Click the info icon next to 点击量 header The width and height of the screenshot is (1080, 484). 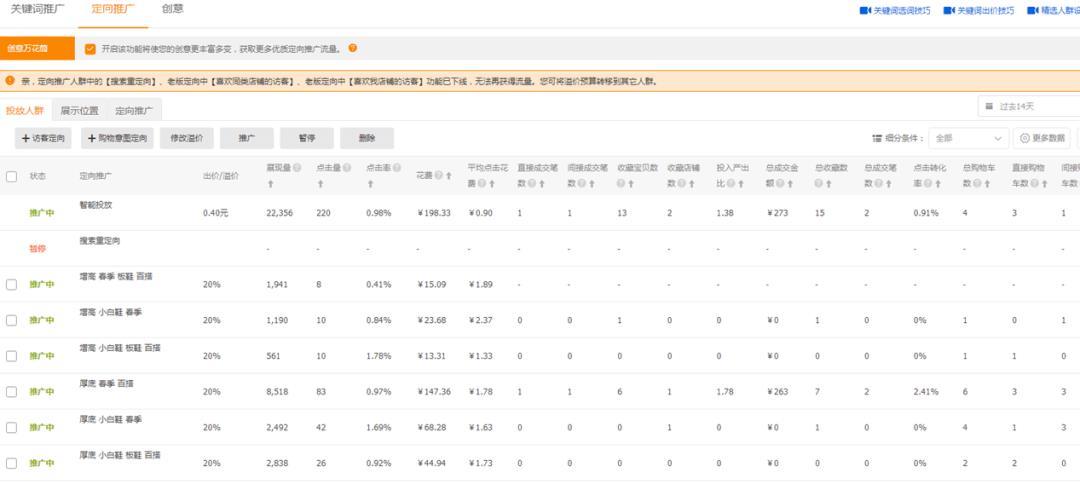point(347,168)
